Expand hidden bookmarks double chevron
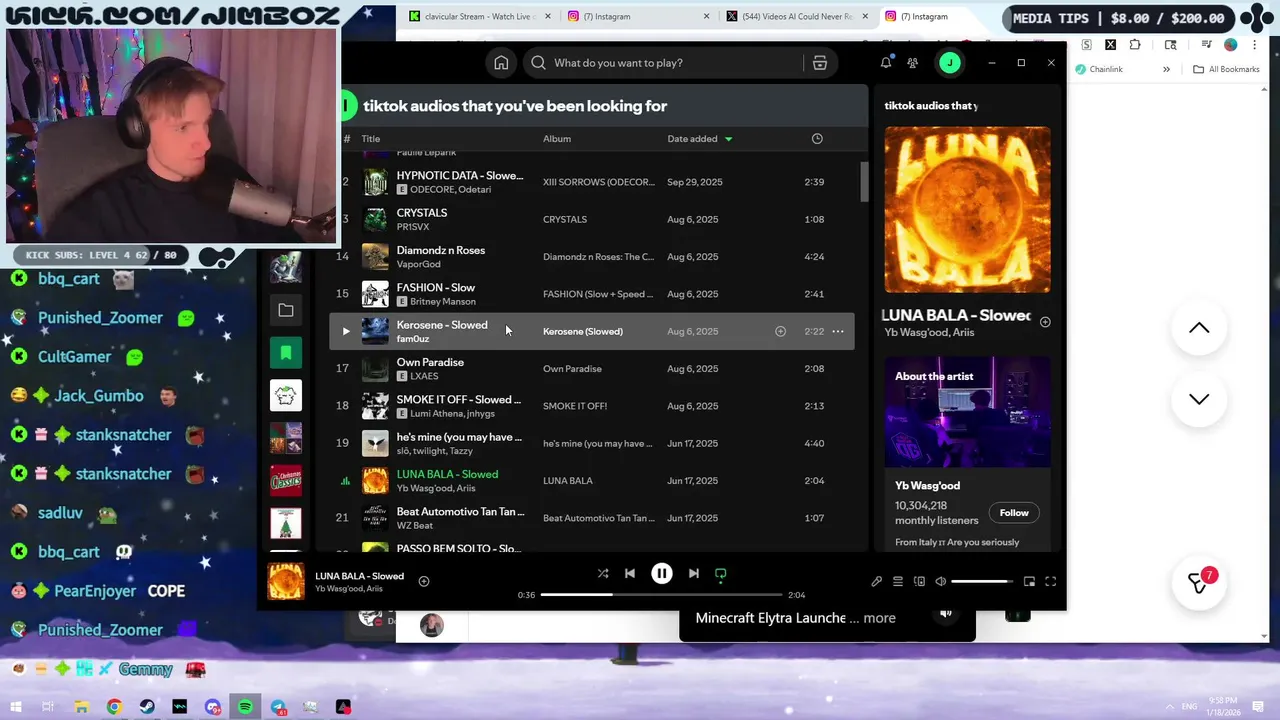 [x=1166, y=69]
